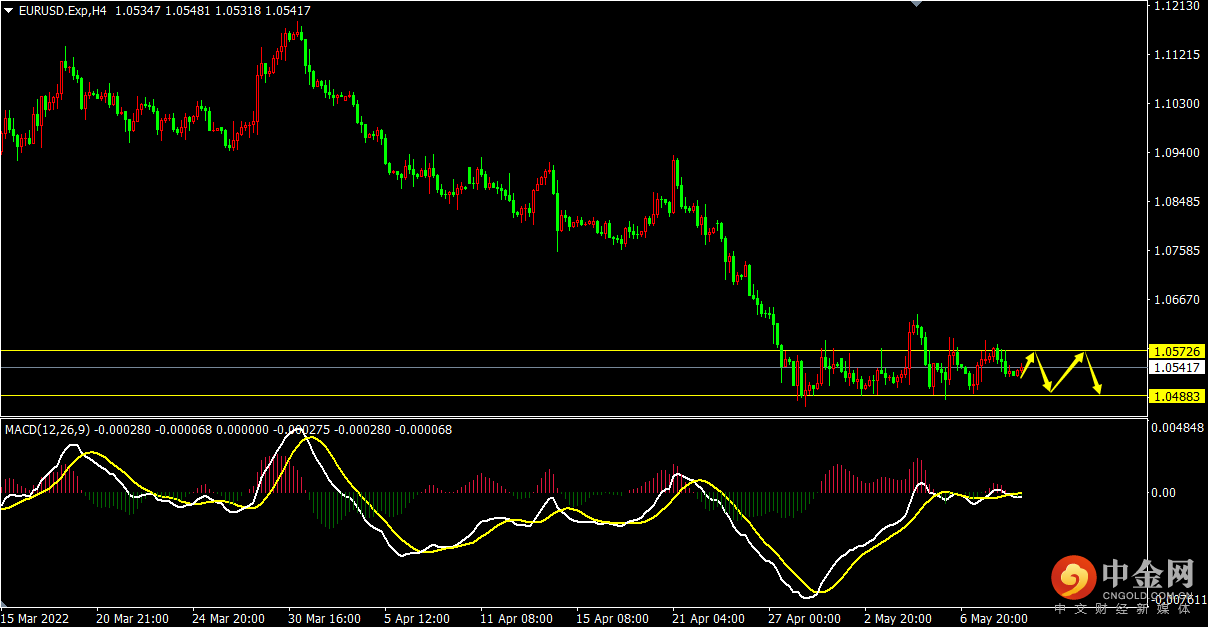Select the 15 Mar 2022 date label
1208x627 pixels.
click(x=34, y=618)
